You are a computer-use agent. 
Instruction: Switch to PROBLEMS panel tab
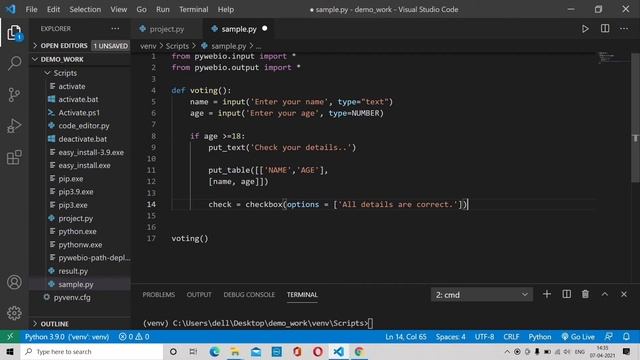pos(159,295)
